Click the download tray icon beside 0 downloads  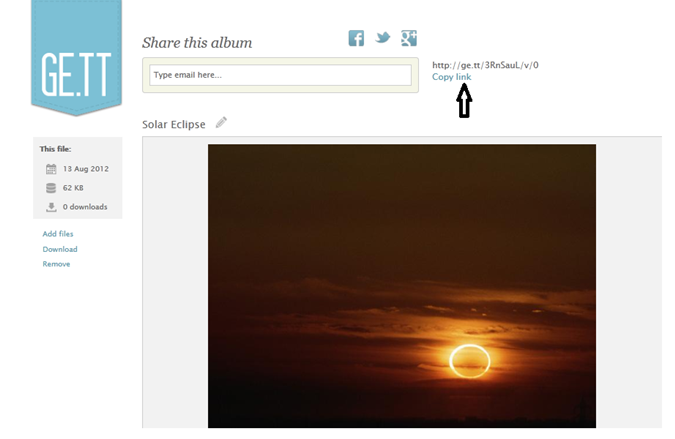click(51, 207)
